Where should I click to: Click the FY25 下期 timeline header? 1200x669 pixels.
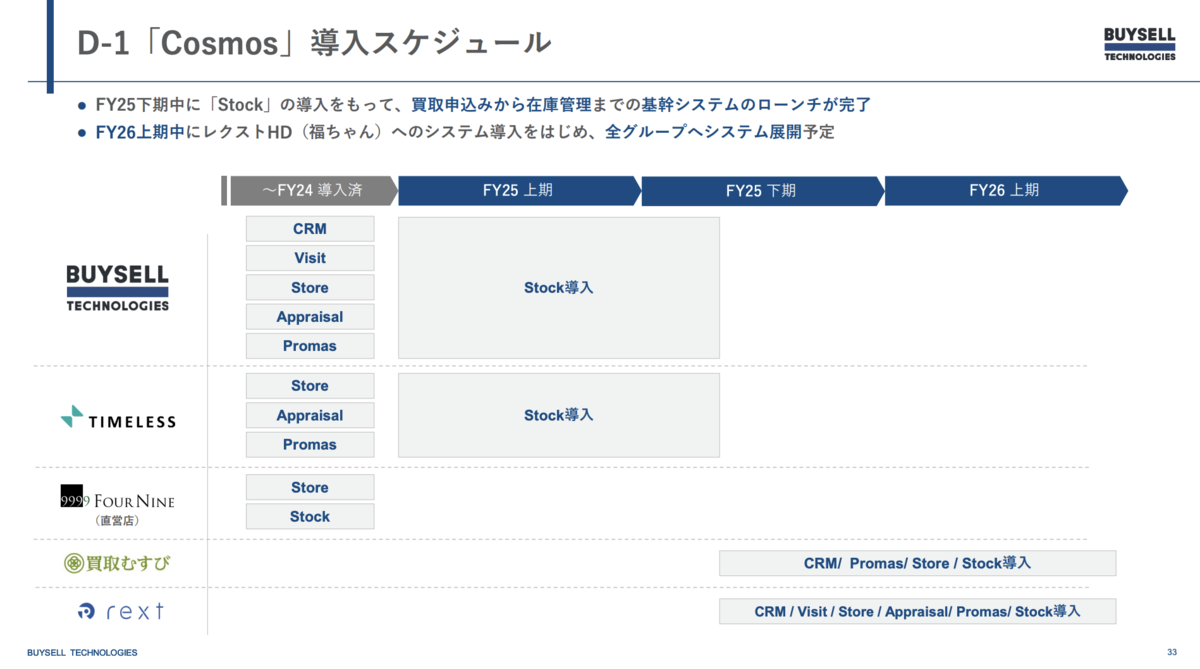click(763, 191)
